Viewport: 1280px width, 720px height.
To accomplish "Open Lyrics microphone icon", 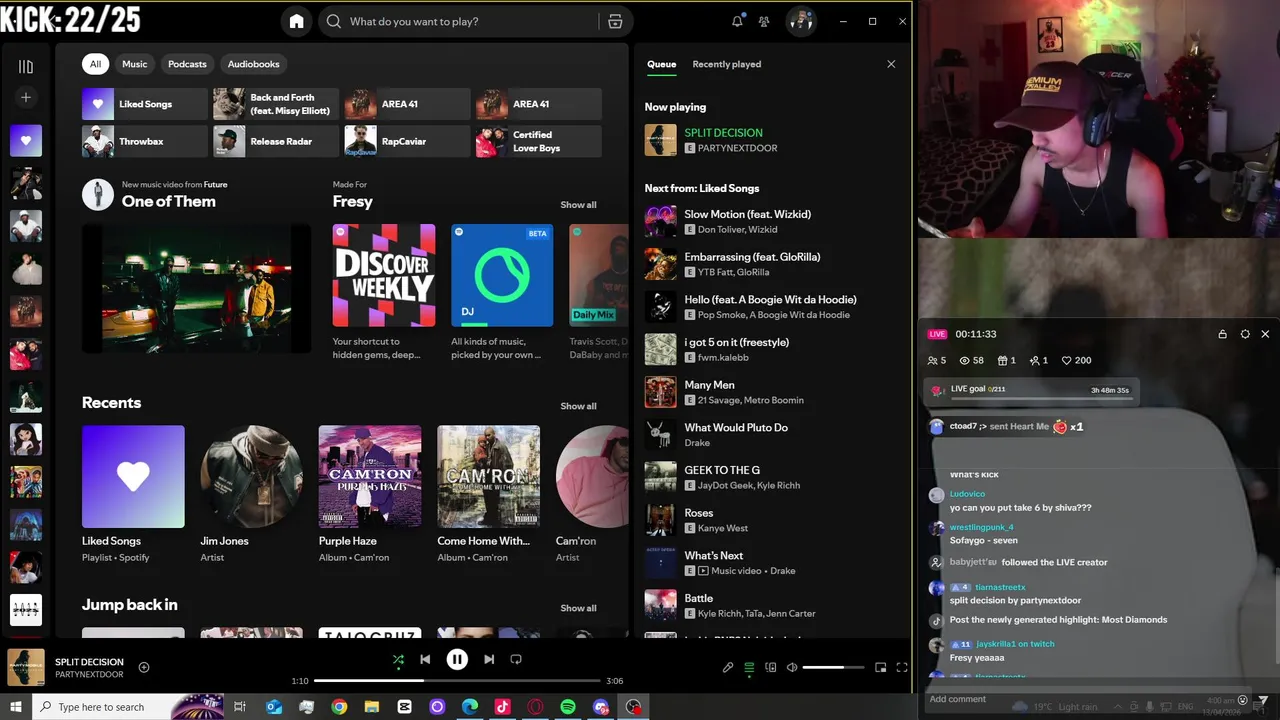I will [x=728, y=667].
